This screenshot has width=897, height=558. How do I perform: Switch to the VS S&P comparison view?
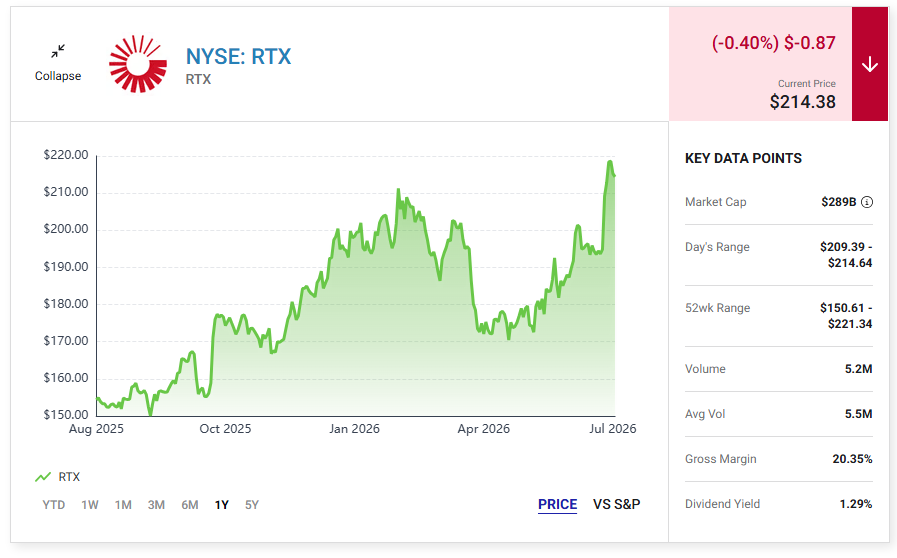coord(616,504)
